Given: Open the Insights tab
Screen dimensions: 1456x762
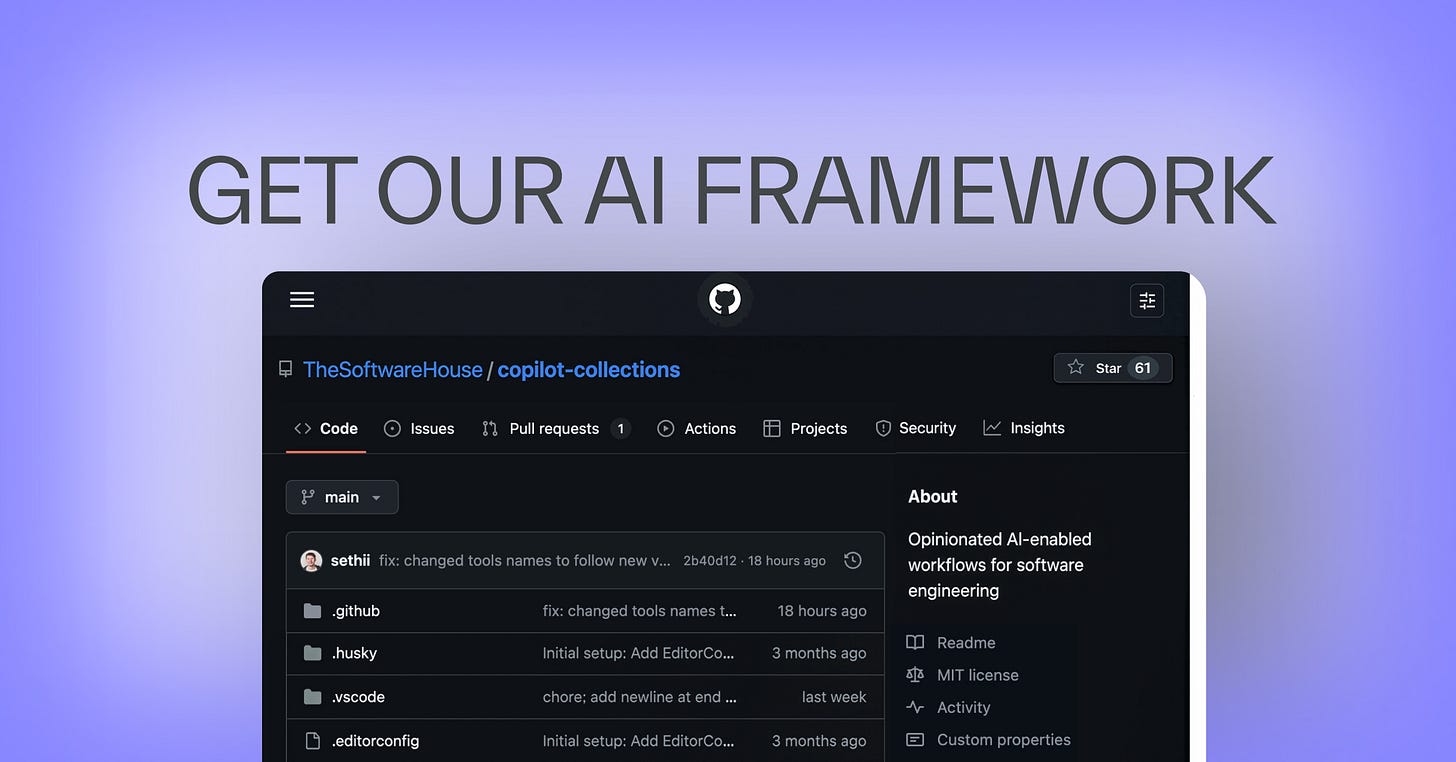Looking at the screenshot, I should pyautogui.click(x=1024, y=428).
